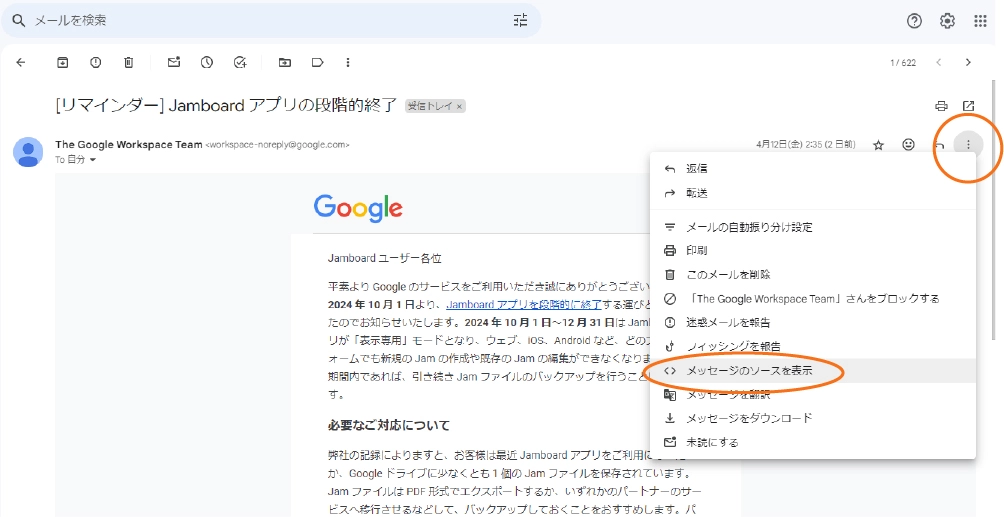Click the labels tag icon
Image resolution: width=1004 pixels, height=517 pixels.
point(318,62)
